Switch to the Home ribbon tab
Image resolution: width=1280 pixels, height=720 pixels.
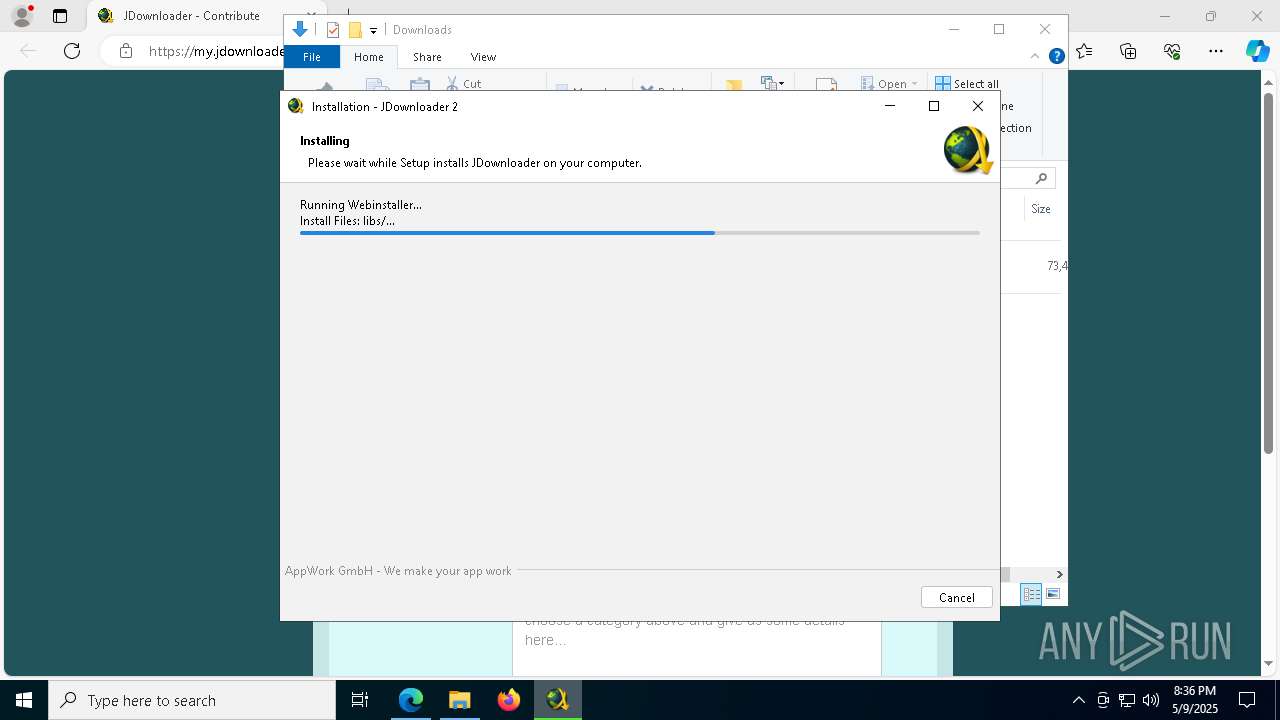(x=369, y=57)
